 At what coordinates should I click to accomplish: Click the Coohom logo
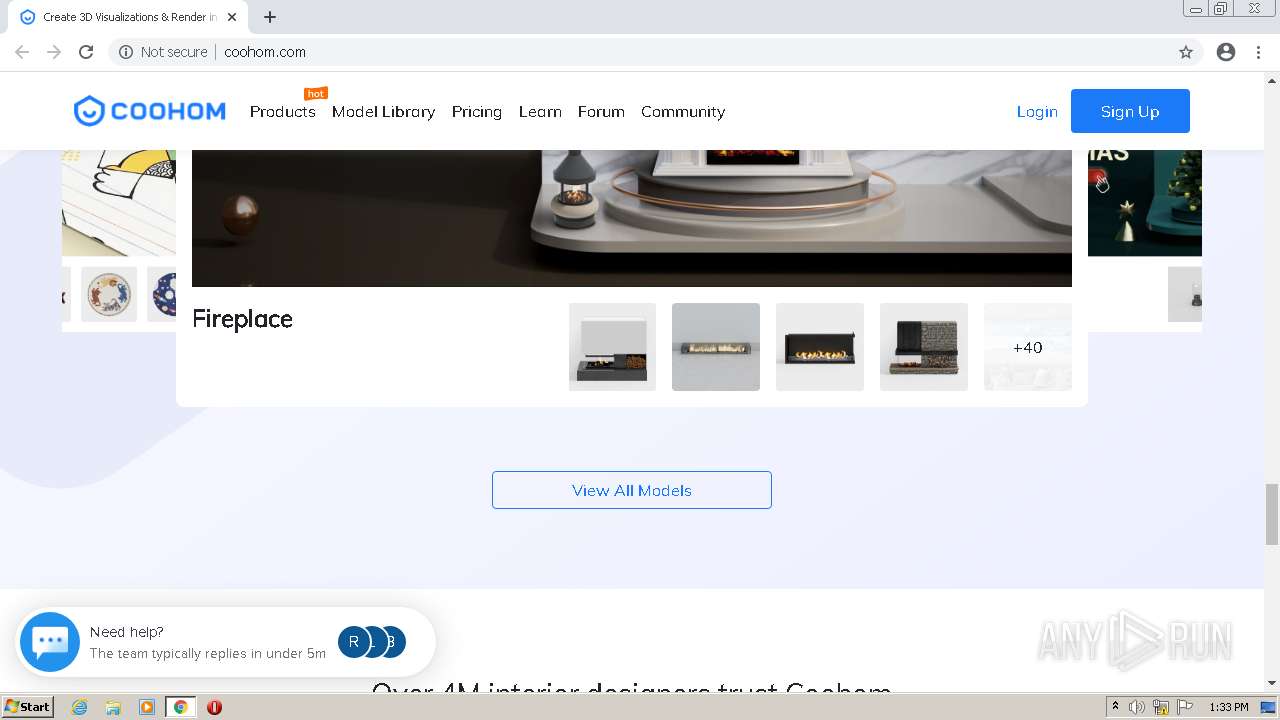point(150,111)
